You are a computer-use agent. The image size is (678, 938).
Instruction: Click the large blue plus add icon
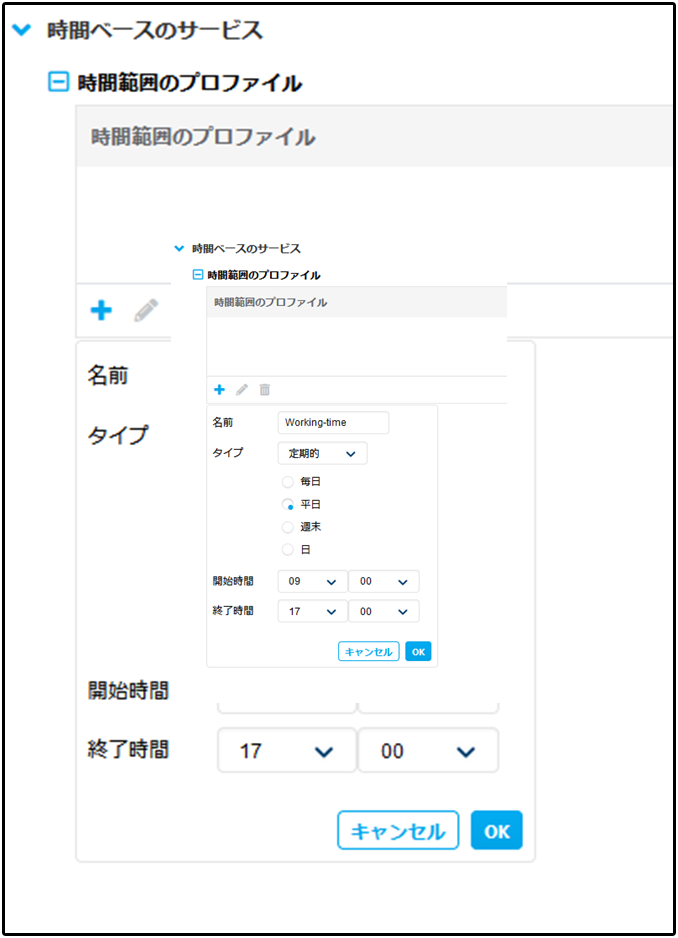pos(101,311)
